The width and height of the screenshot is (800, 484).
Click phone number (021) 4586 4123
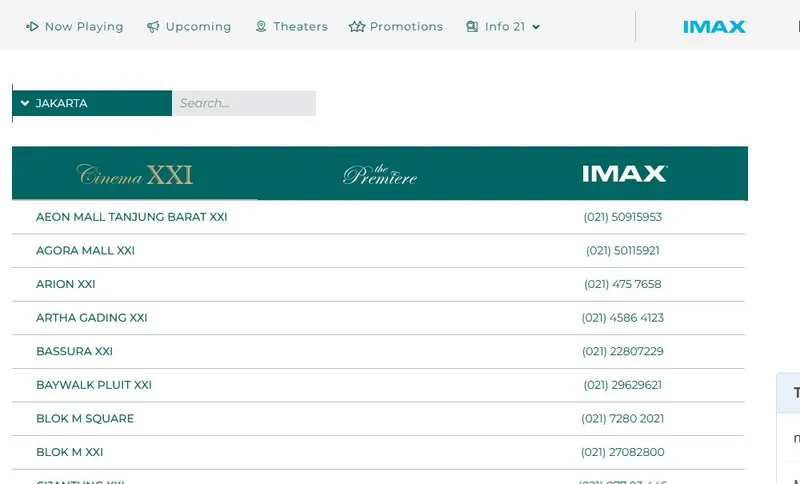[x=622, y=318]
